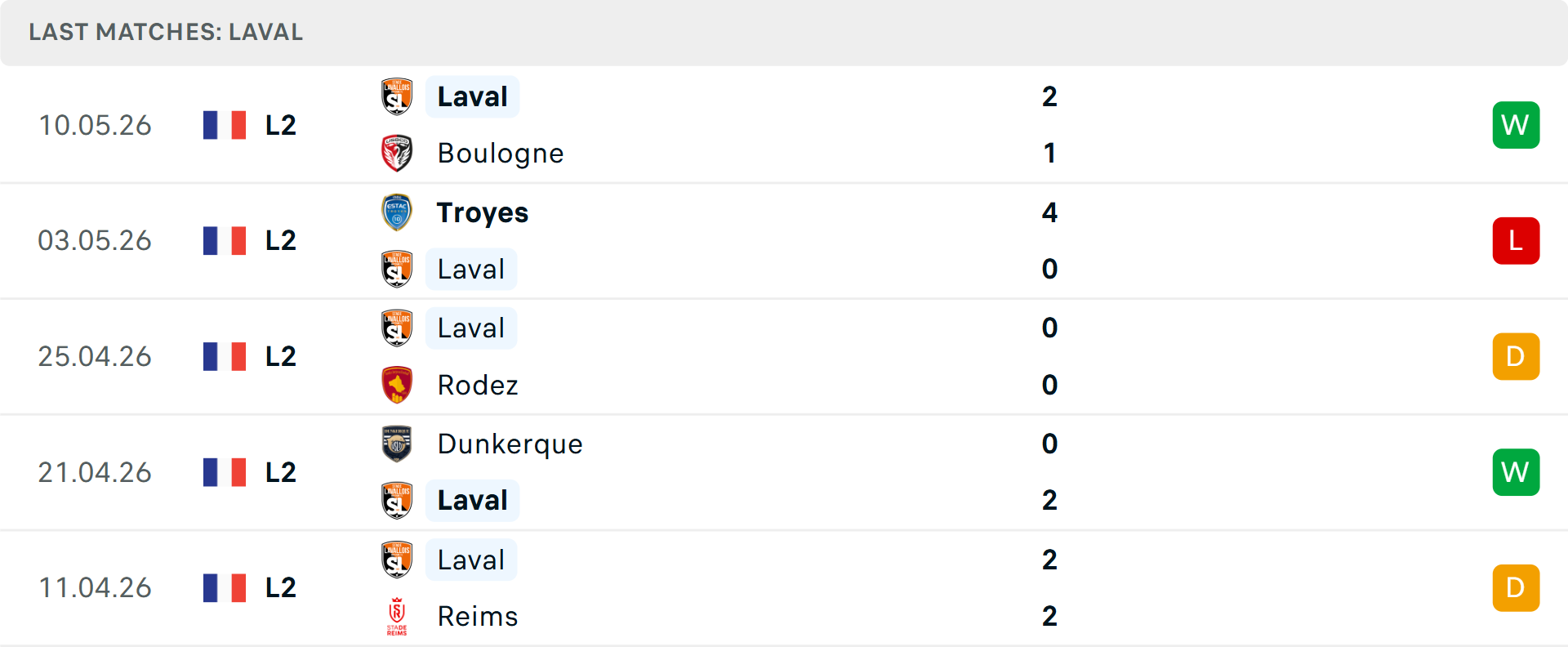Click the Dunkerque club crest
The height and width of the screenshot is (647, 1568).
pyautogui.click(x=397, y=444)
